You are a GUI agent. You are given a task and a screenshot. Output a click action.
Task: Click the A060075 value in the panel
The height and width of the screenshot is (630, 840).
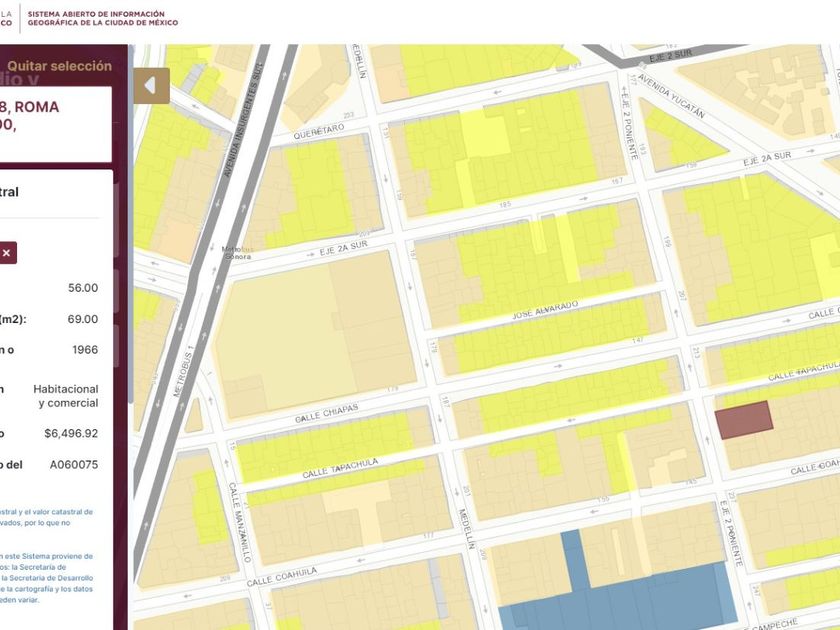(74, 465)
